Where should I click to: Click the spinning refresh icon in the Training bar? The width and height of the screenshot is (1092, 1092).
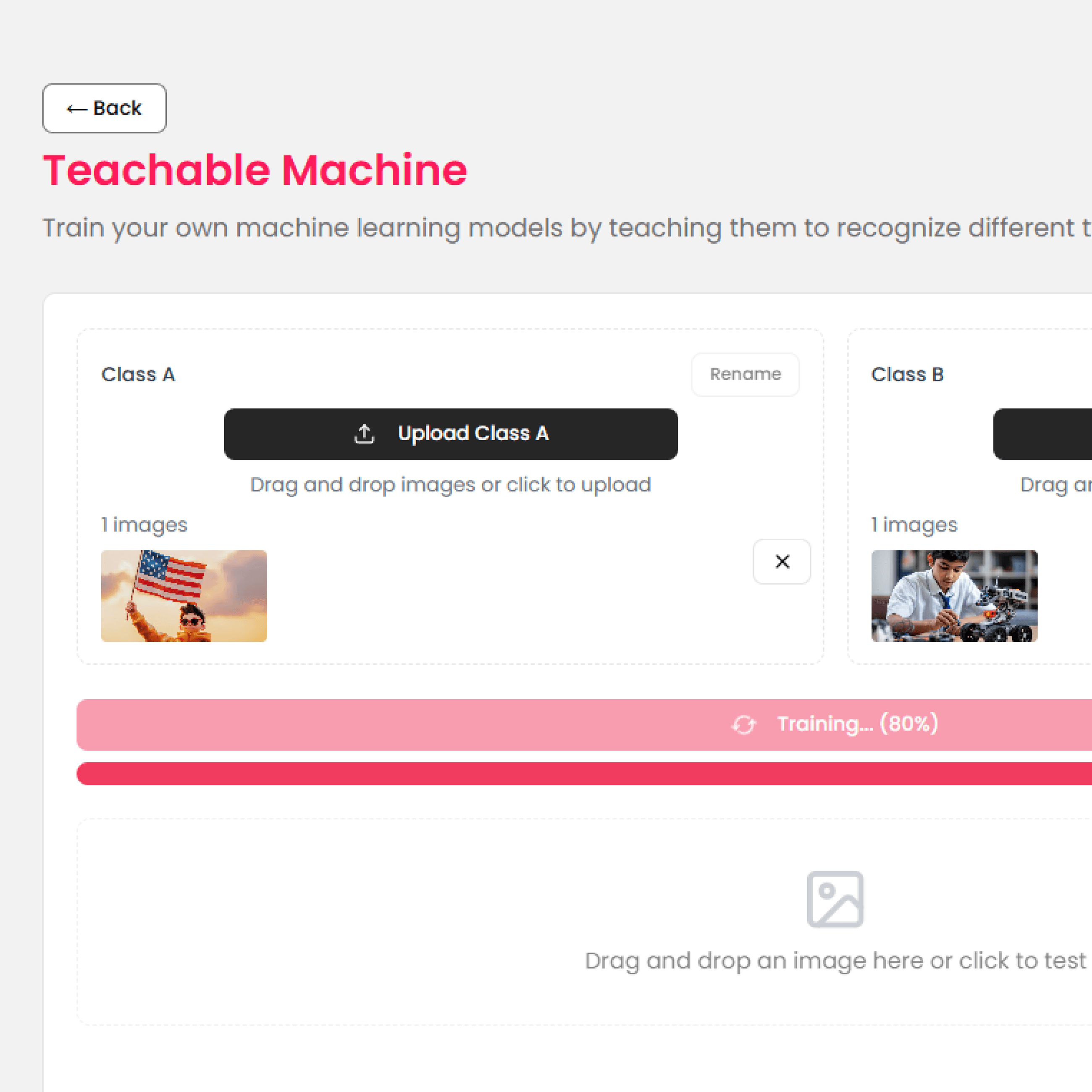[x=744, y=724]
